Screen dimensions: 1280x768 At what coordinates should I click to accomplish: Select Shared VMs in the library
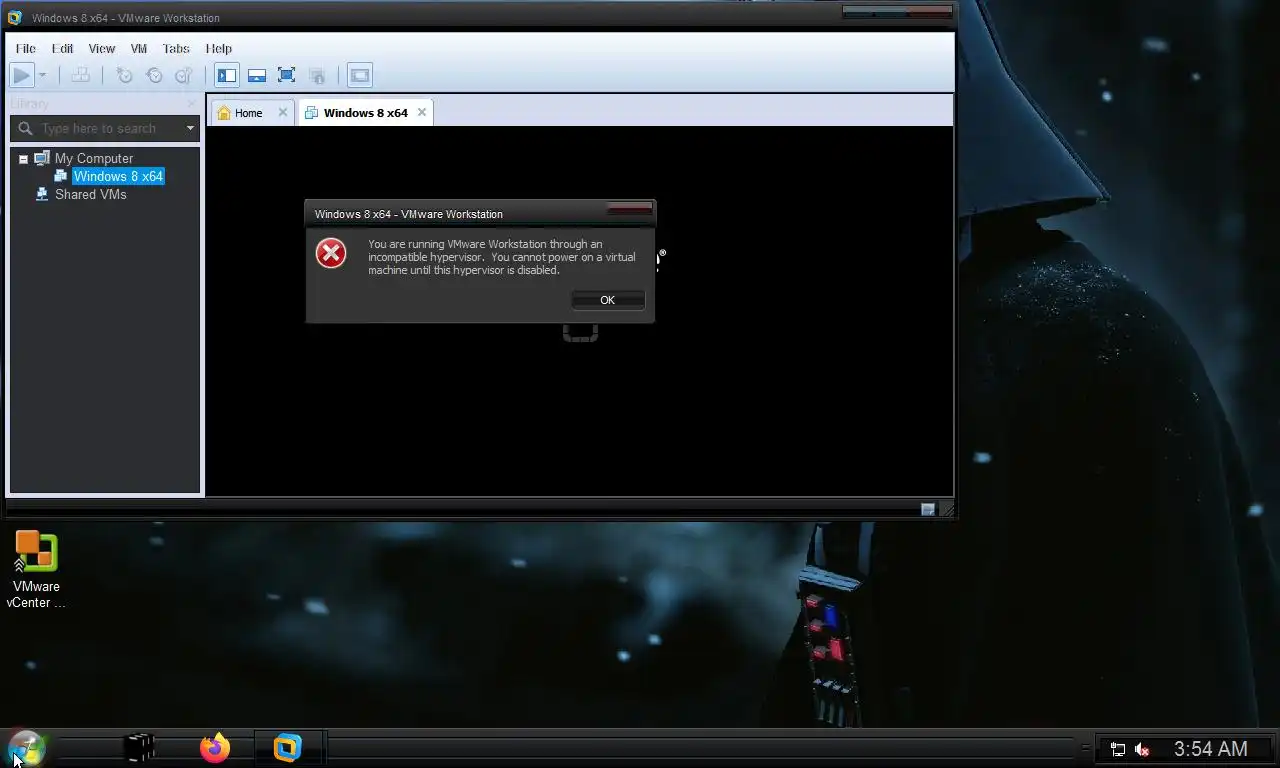[91, 194]
